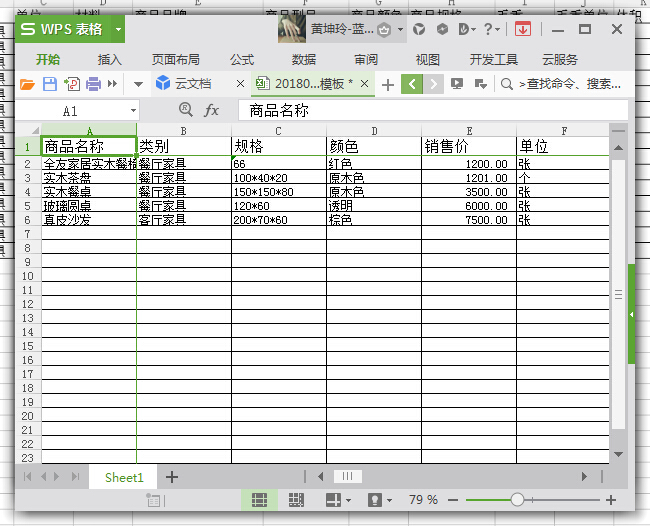This screenshot has height=526, width=650.
Task: Open the 云文档 cloud documents tab
Action: (192, 84)
